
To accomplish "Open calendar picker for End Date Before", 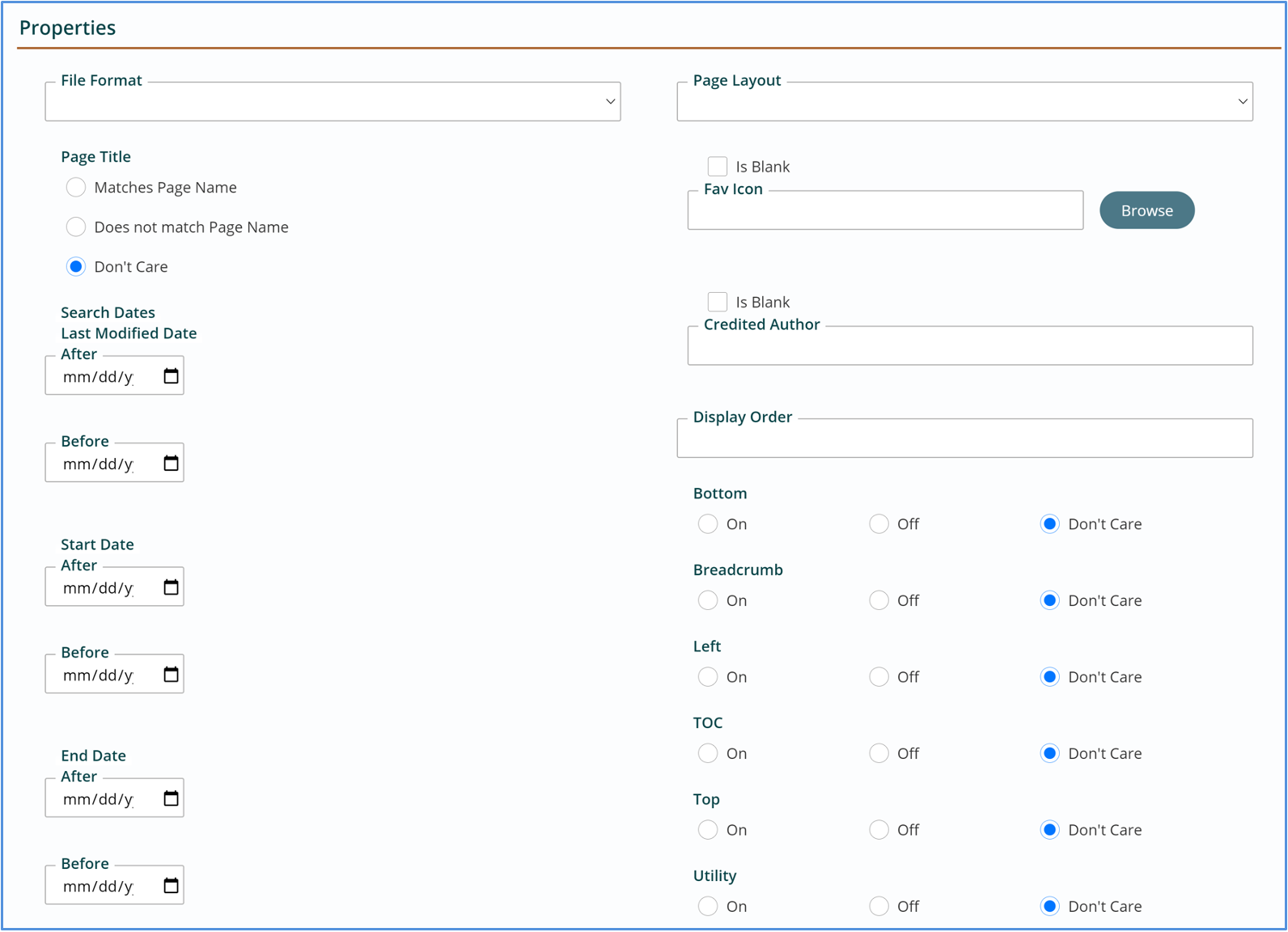I will (171, 886).
